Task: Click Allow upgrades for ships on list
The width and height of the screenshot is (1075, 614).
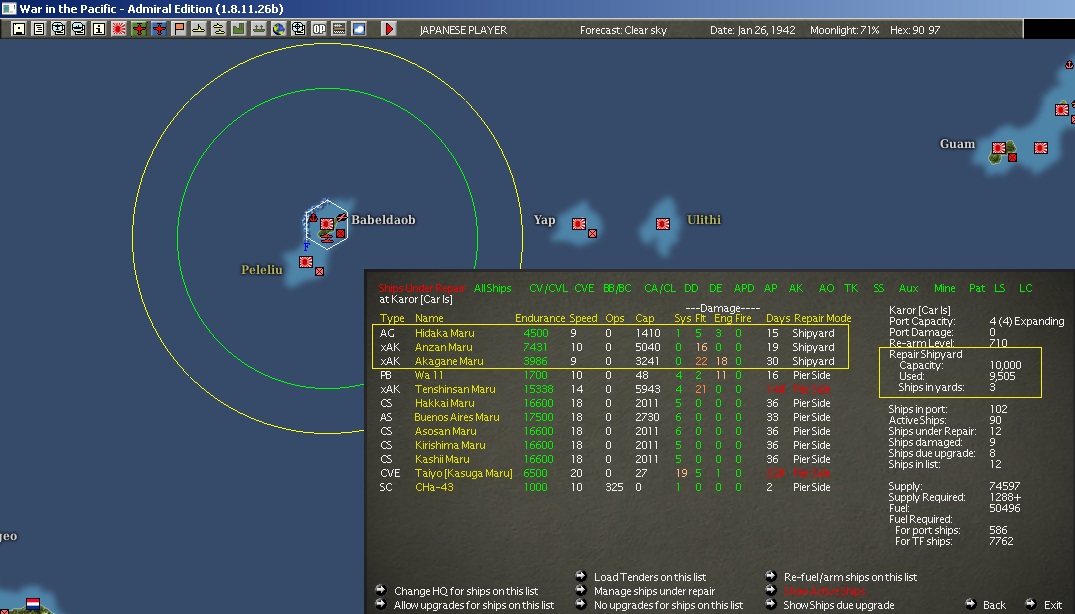Action: (x=474, y=605)
